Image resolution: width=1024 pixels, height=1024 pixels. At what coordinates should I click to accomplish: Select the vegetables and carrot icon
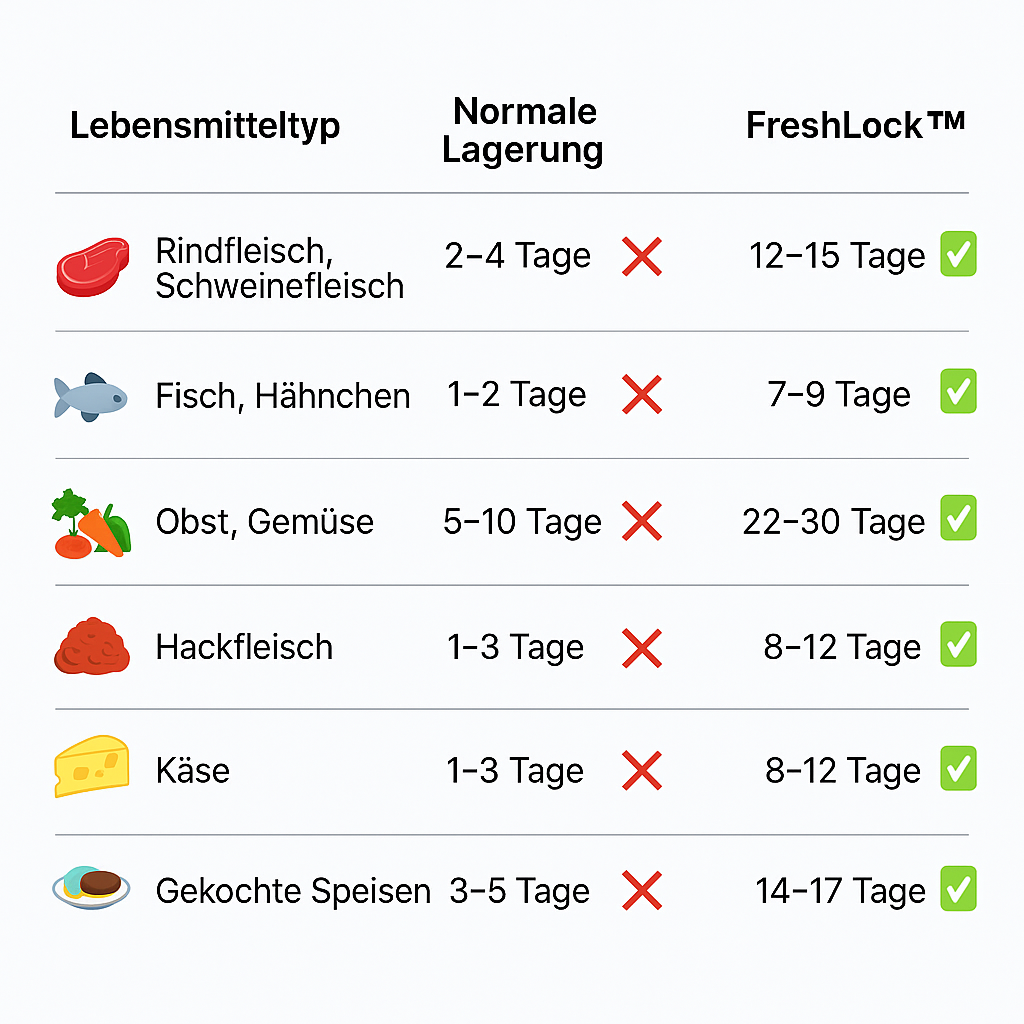[91, 523]
